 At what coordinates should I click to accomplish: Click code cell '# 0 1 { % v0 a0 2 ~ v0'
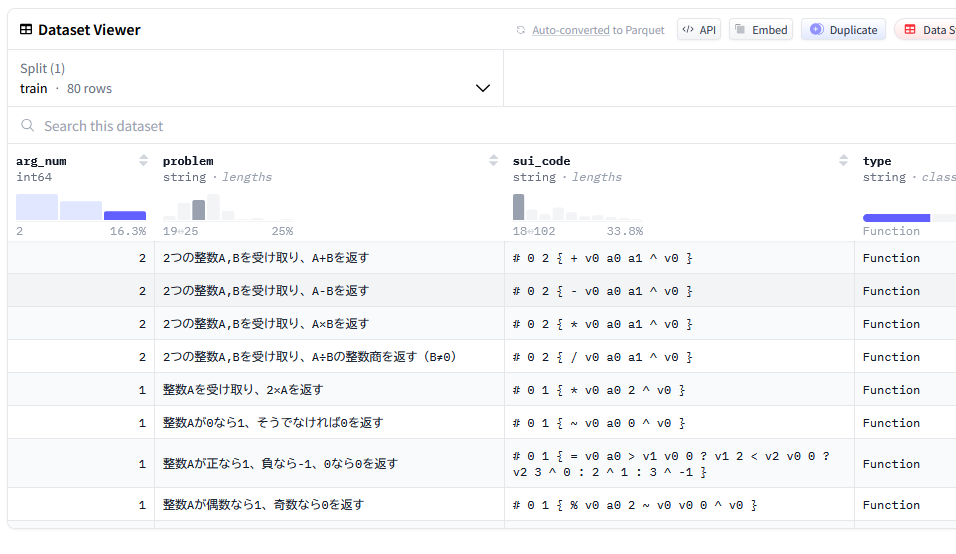(680, 505)
